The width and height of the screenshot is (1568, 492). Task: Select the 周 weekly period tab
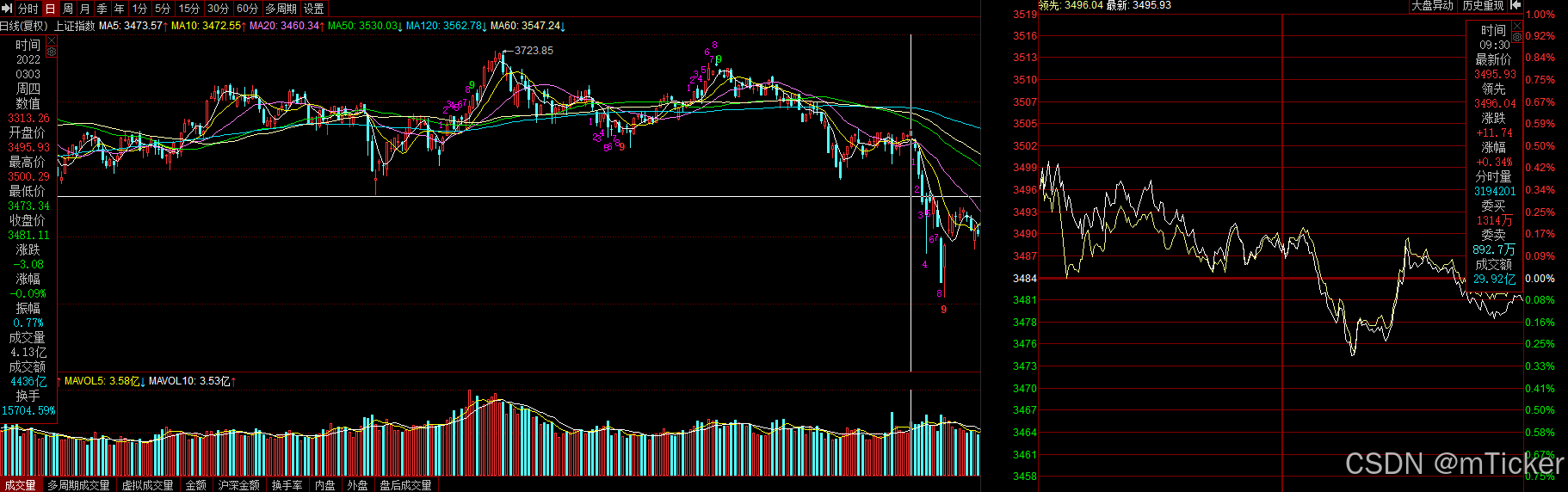pyautogui.click(x=68, y=8)
